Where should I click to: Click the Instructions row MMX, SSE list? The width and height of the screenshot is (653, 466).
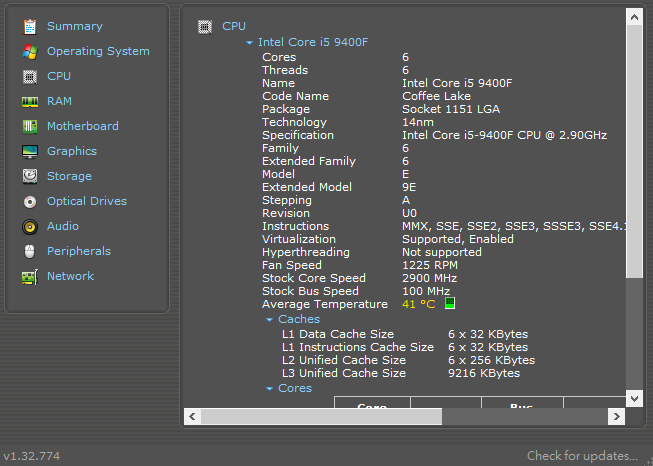[514, 226]
